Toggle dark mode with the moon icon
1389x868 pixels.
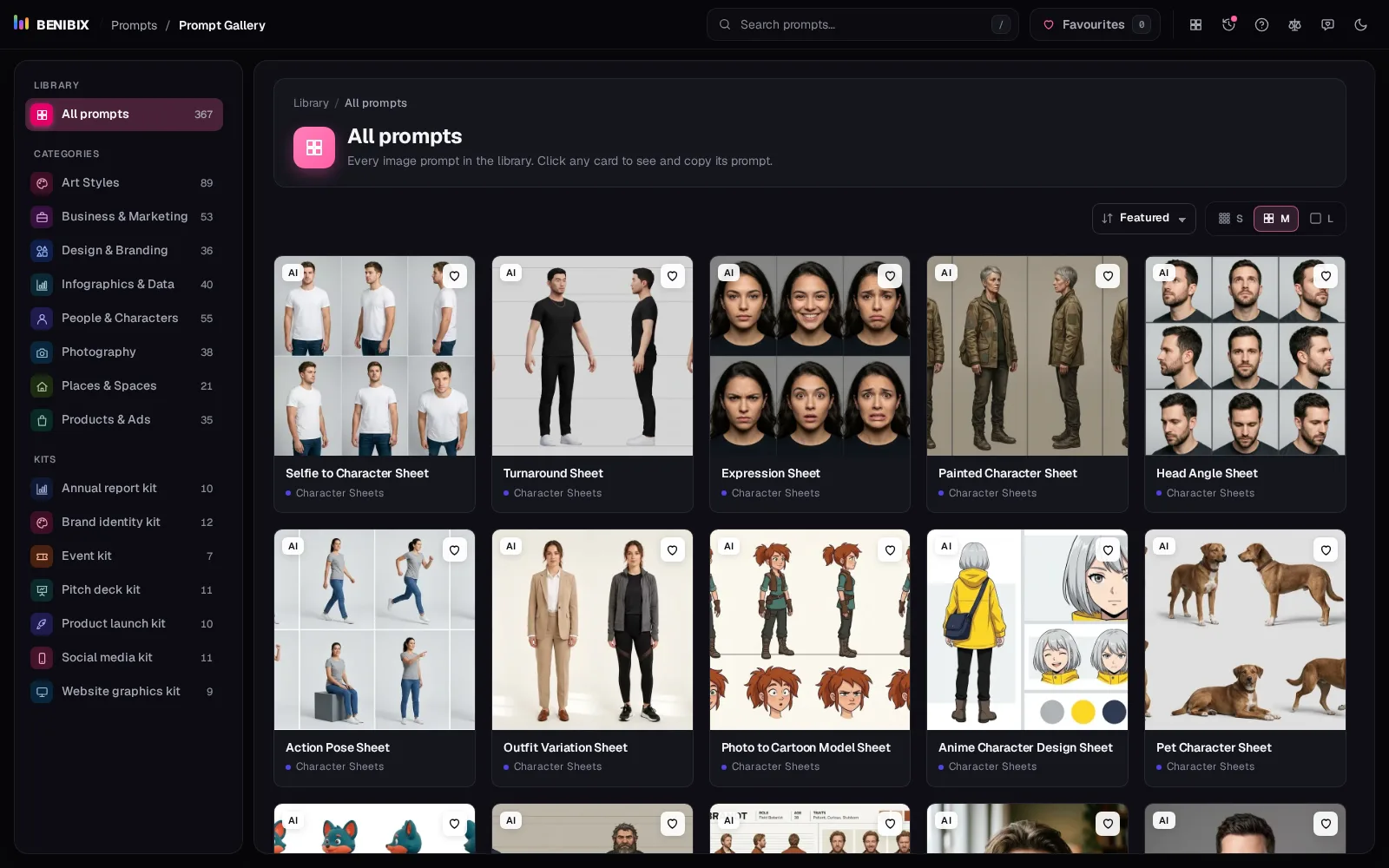coord(1360,25)
